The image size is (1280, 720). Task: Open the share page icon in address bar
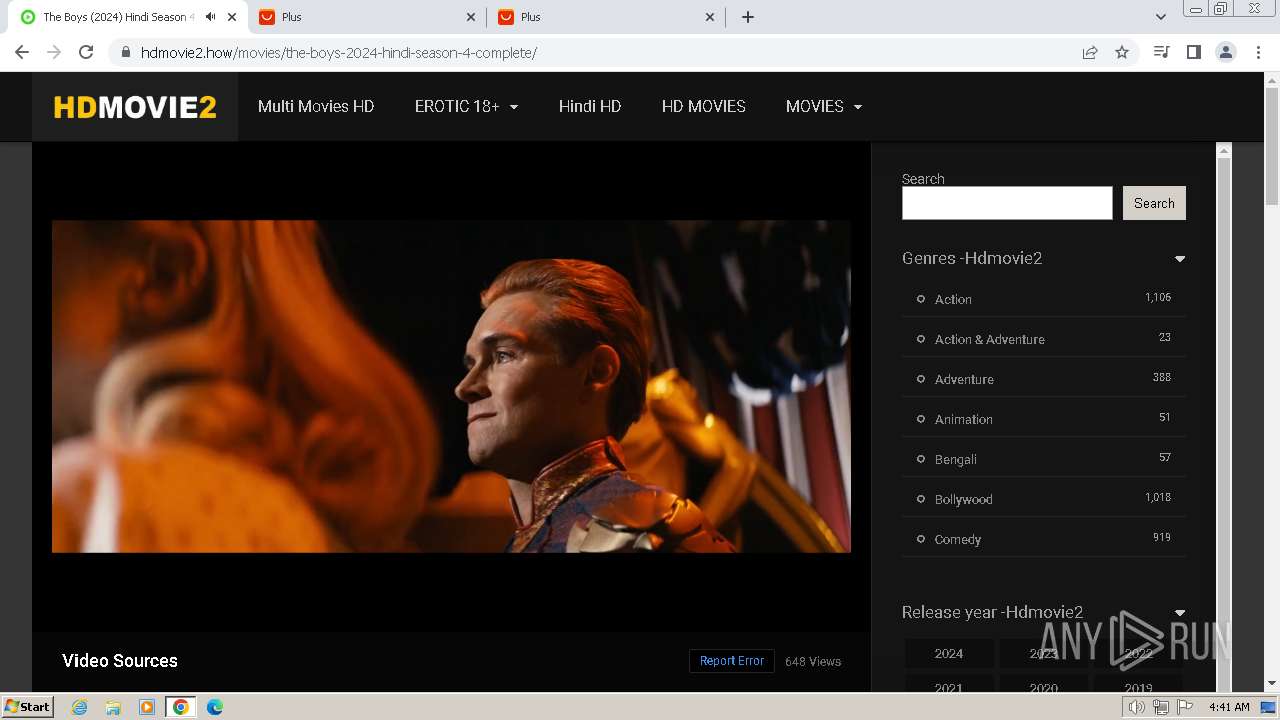[1090, 52]
